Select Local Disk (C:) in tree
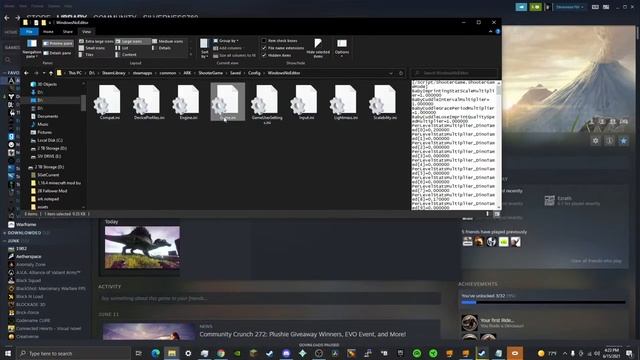 pos(46,140)
